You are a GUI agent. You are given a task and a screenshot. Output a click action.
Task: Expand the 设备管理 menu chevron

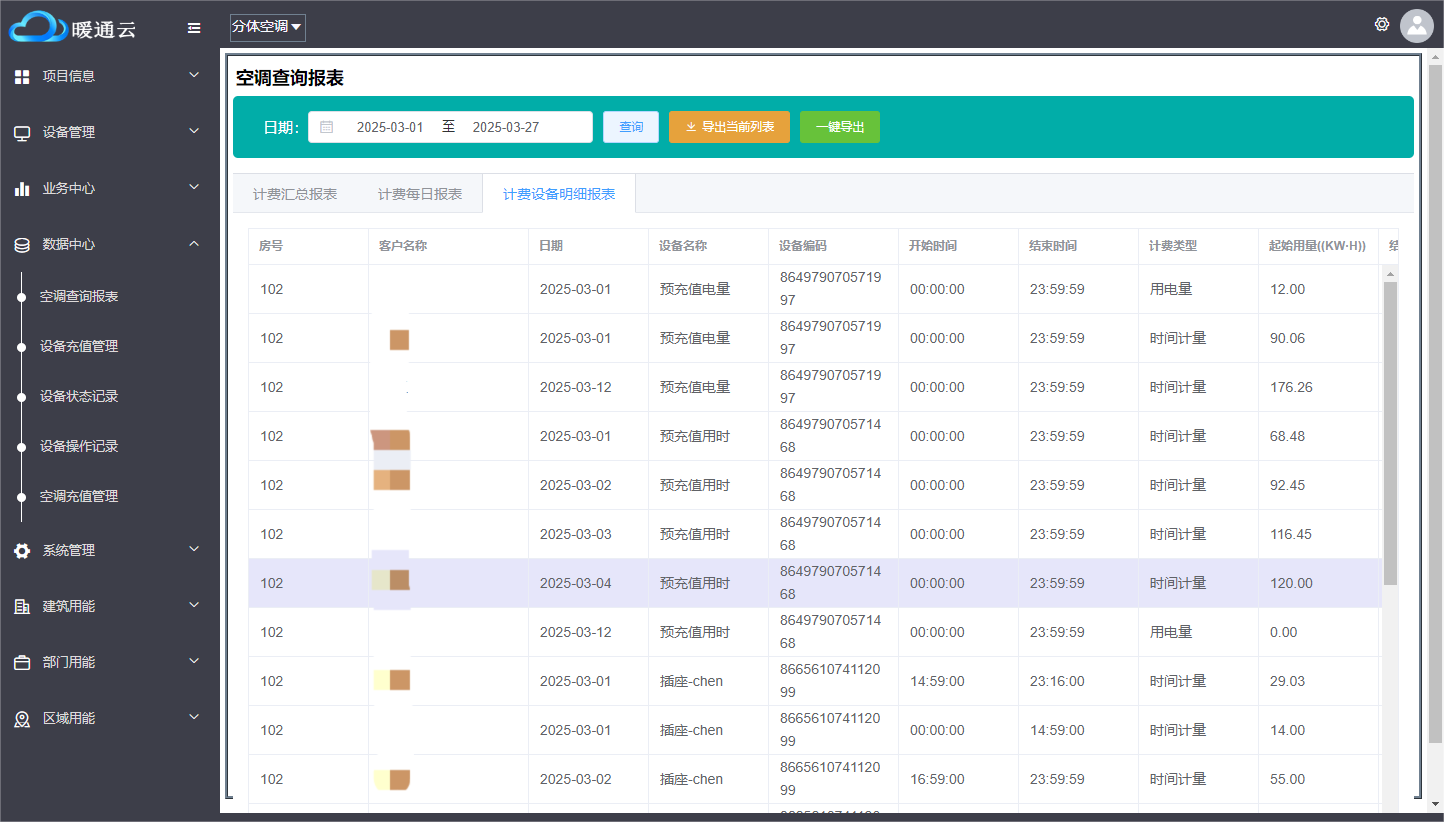(194, 130)
